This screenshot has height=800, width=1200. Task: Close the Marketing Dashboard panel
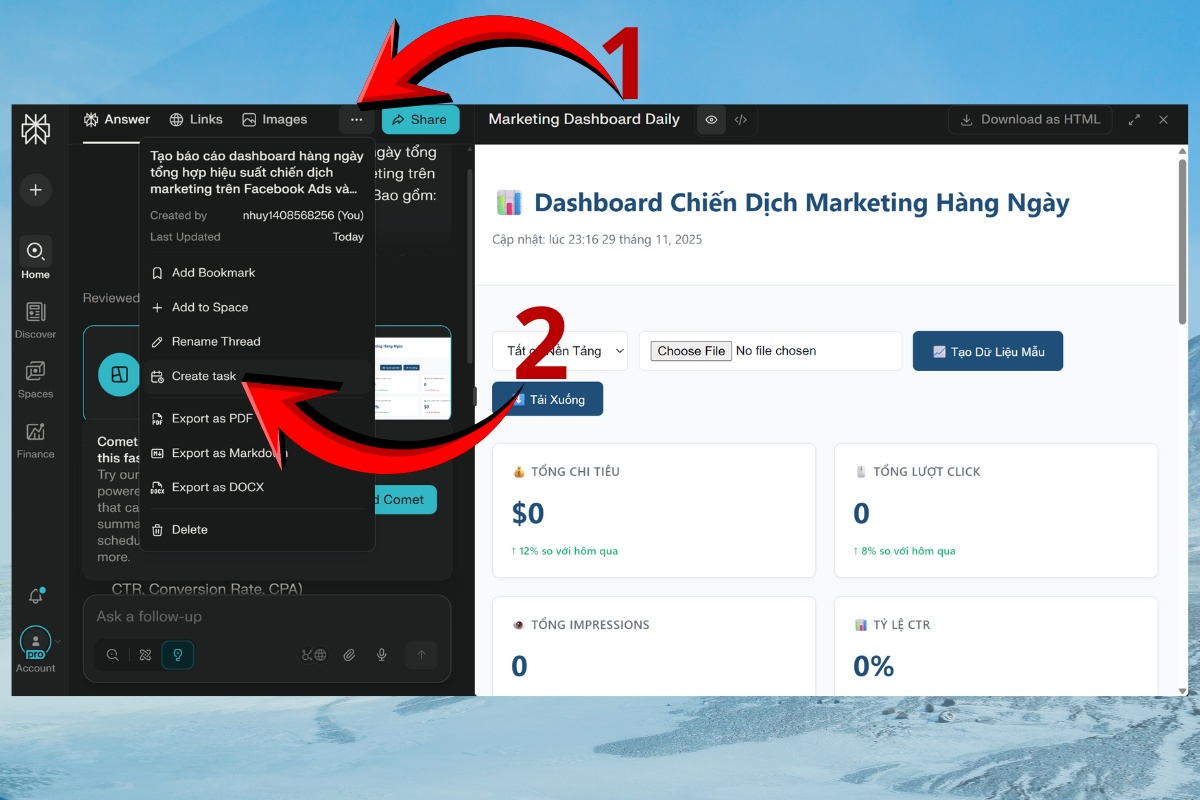(x=1163, y=120)
